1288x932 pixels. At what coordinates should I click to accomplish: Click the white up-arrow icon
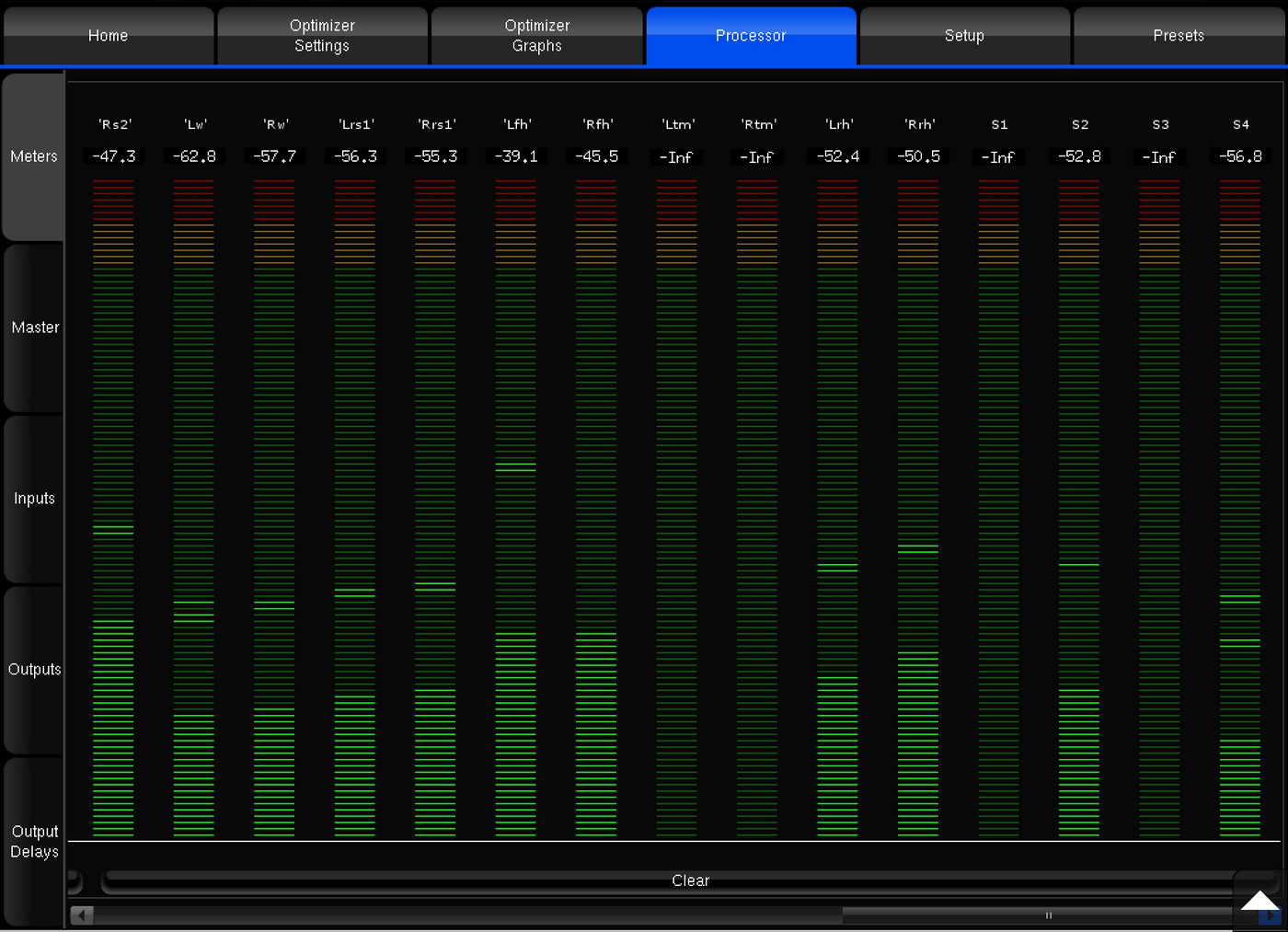point(1259,901)
